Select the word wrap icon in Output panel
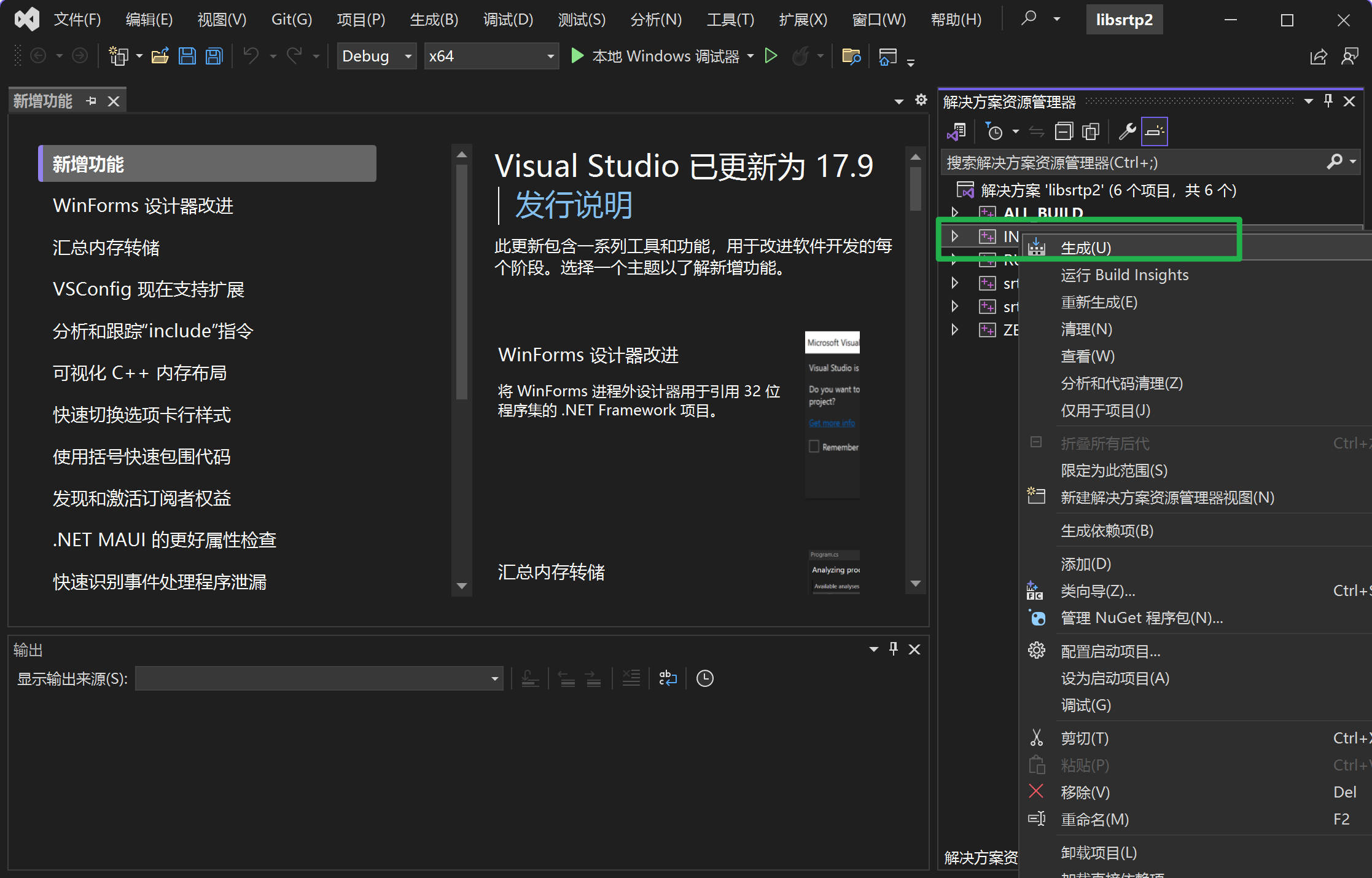The height and width of the screenshot is (878, 1372). [x=668, y=678]
